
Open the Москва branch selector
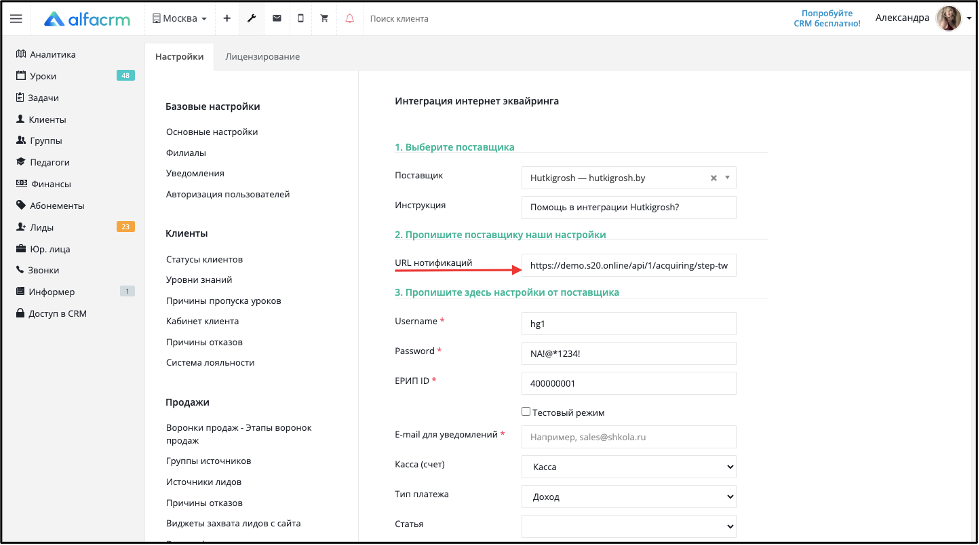coord(180,19)
